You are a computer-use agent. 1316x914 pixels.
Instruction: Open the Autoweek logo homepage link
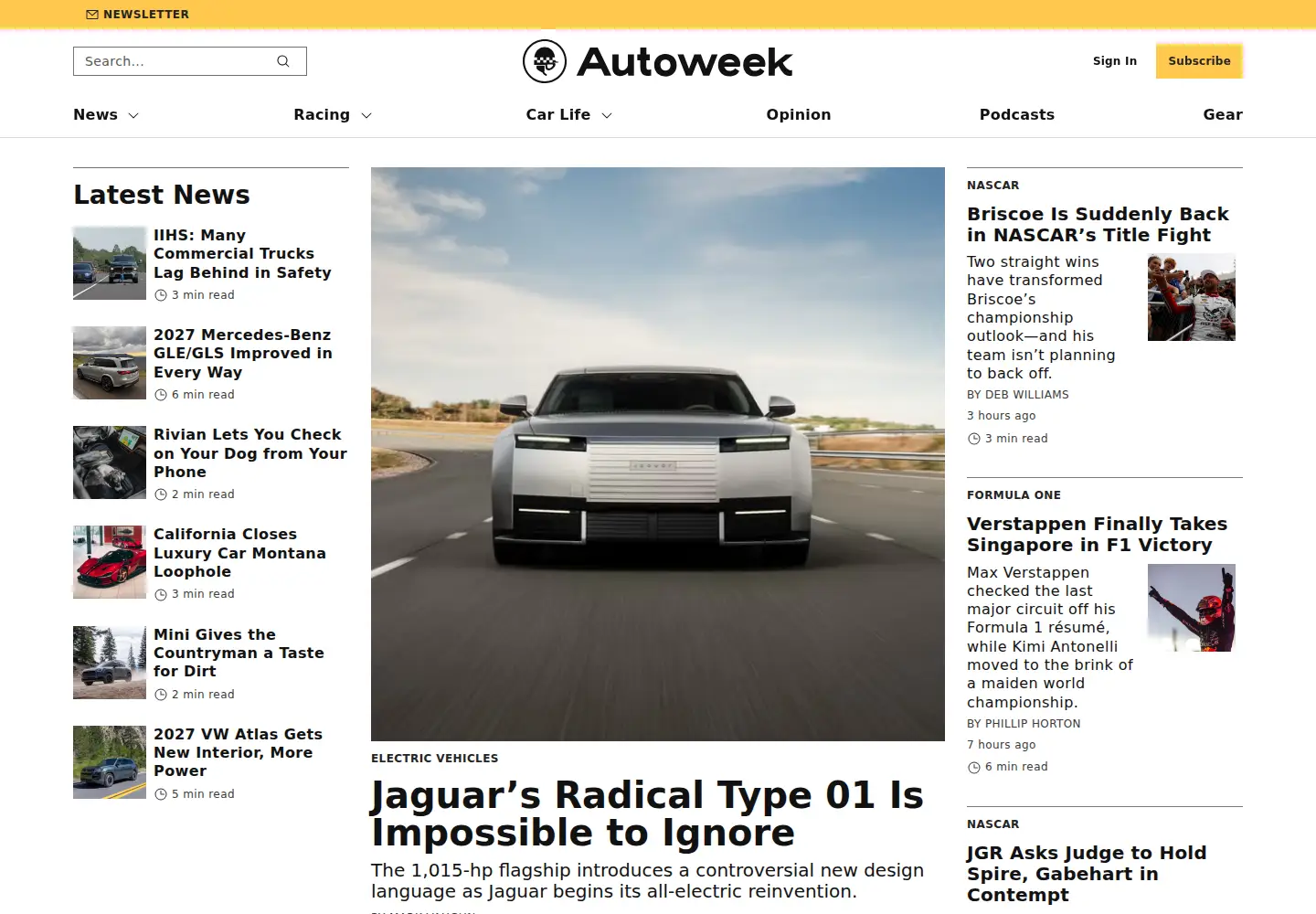pos(657,61)
